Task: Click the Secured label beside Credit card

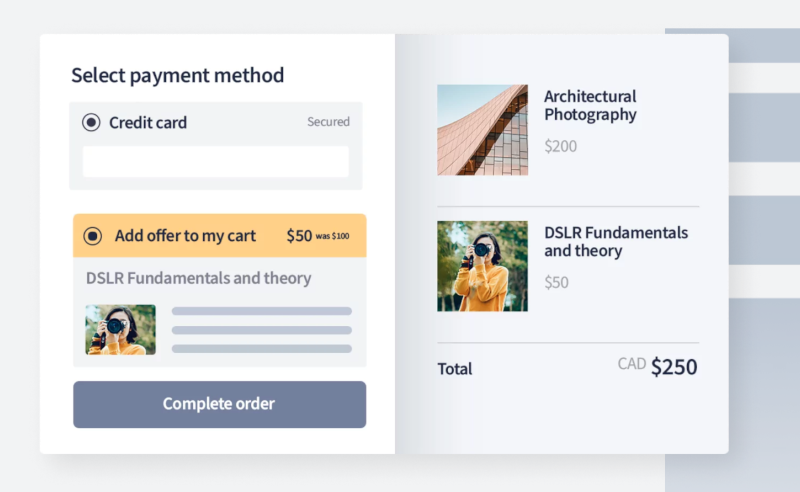Action: click(x=328, y=122)
